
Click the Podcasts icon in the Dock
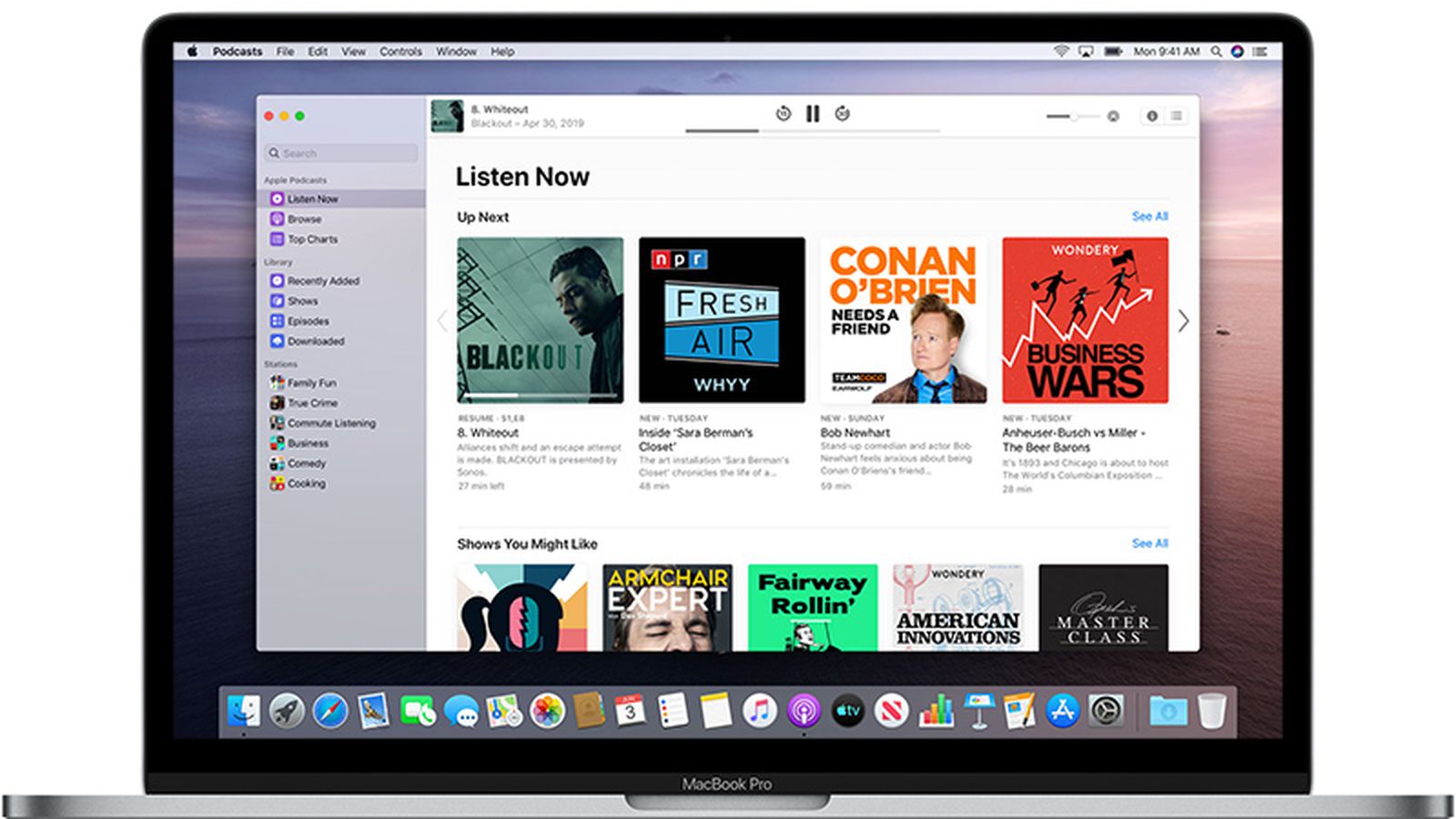(x=804, y=711)
